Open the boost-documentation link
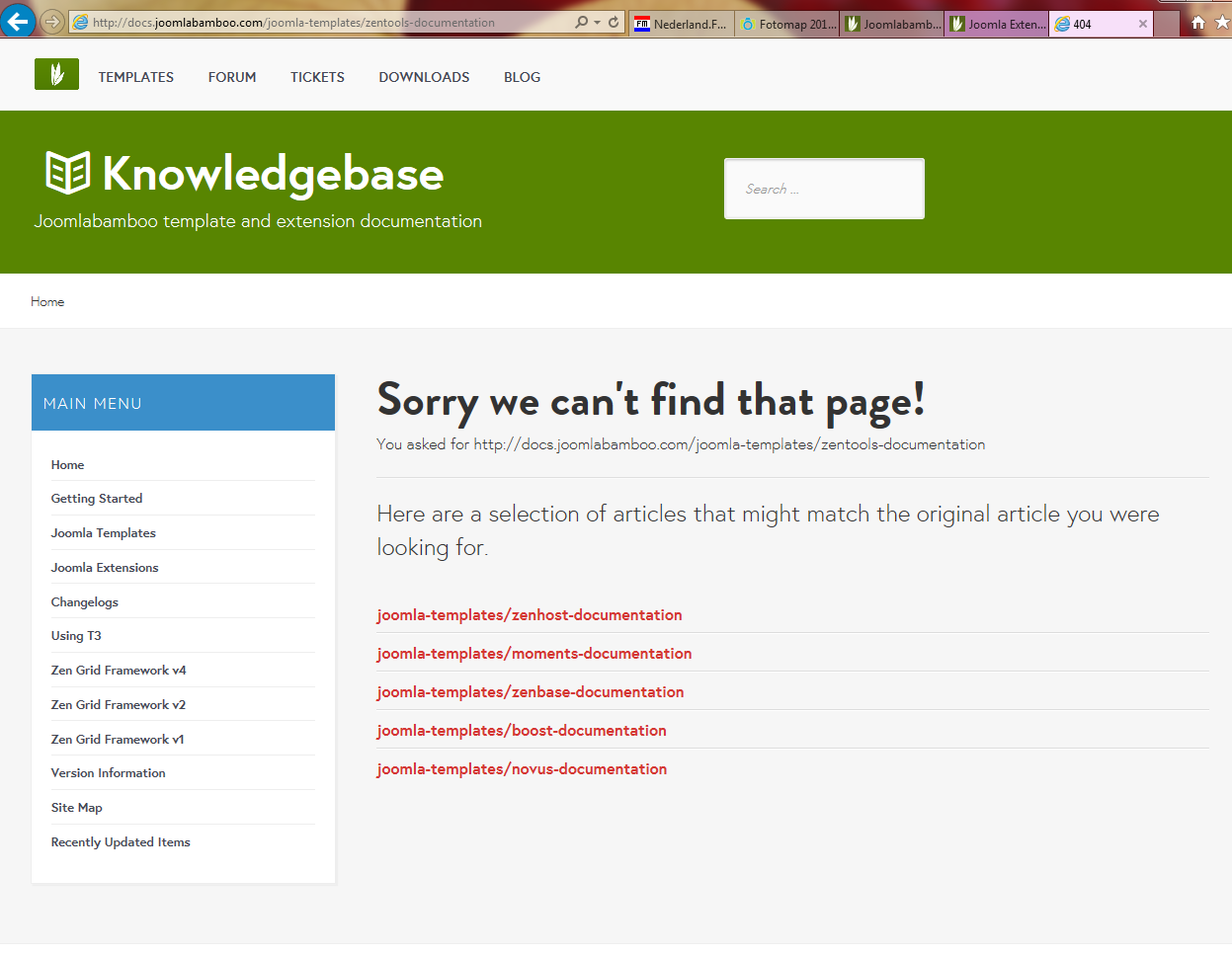 point(522,731)
